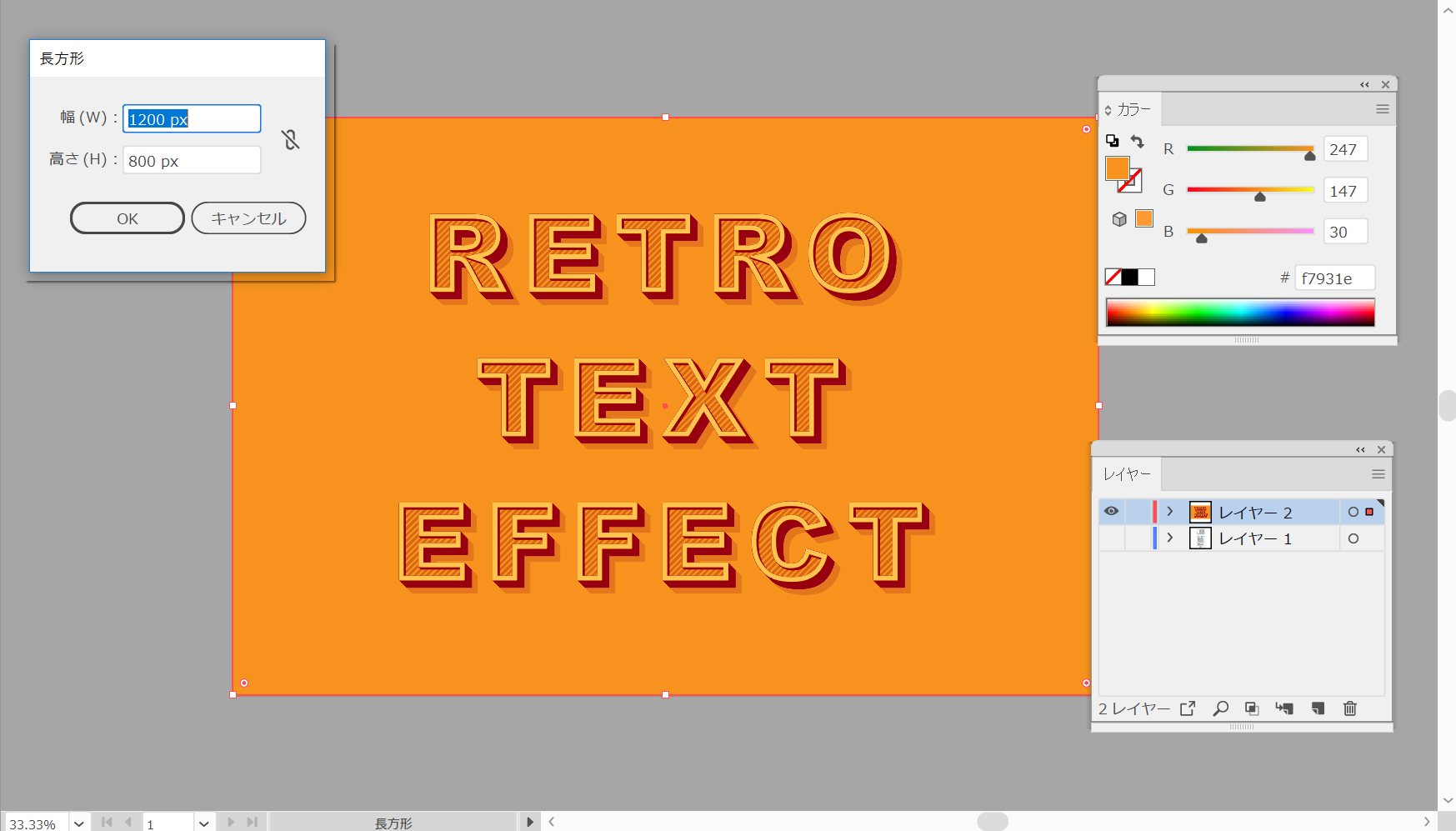The height and width of the screenshot is (831, 1456).
Task: Click the constrain width and height proportions icon
Action: (x=290, y=139)
